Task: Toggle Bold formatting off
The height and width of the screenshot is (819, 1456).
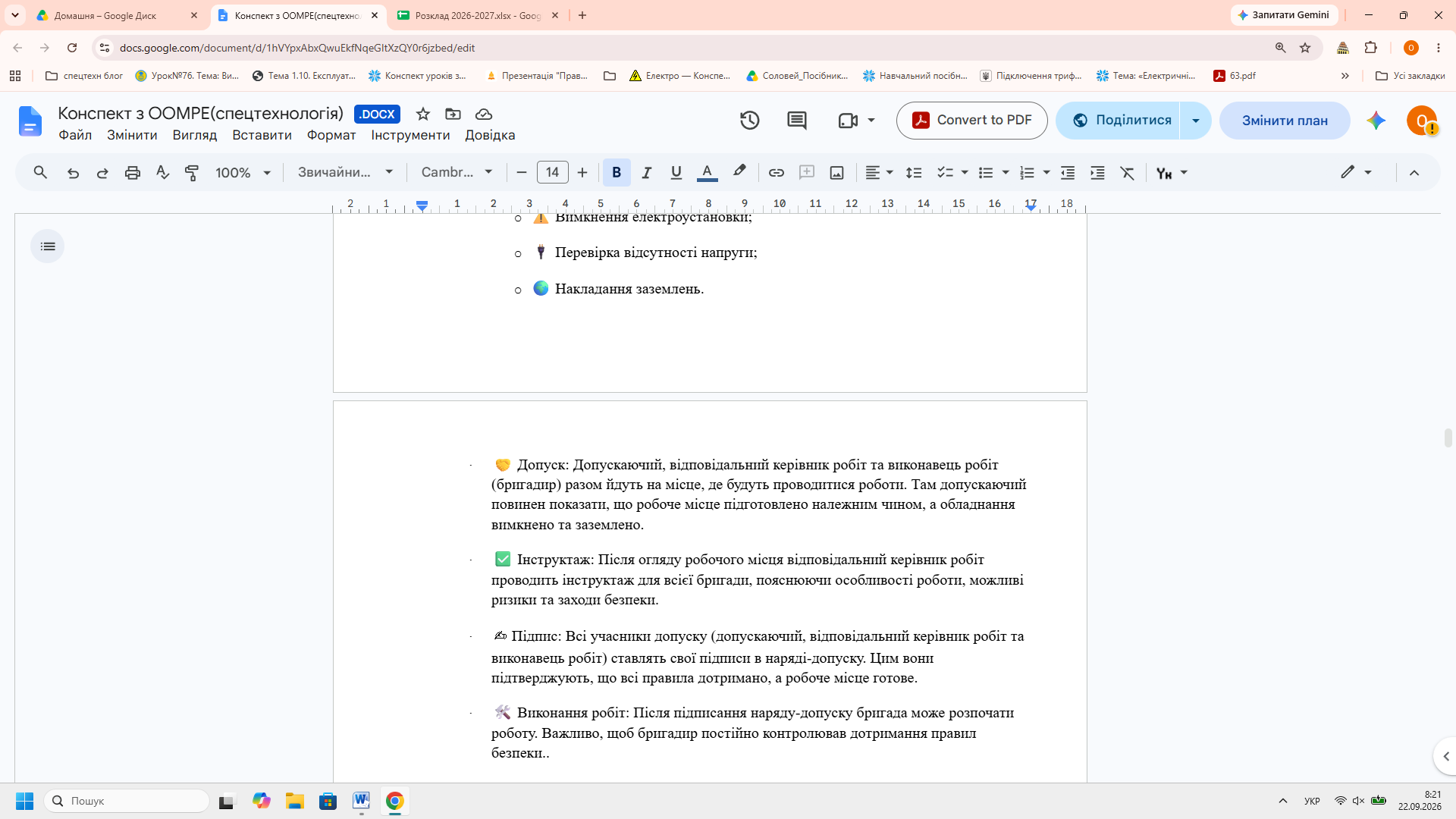Action: pos(617,173)
